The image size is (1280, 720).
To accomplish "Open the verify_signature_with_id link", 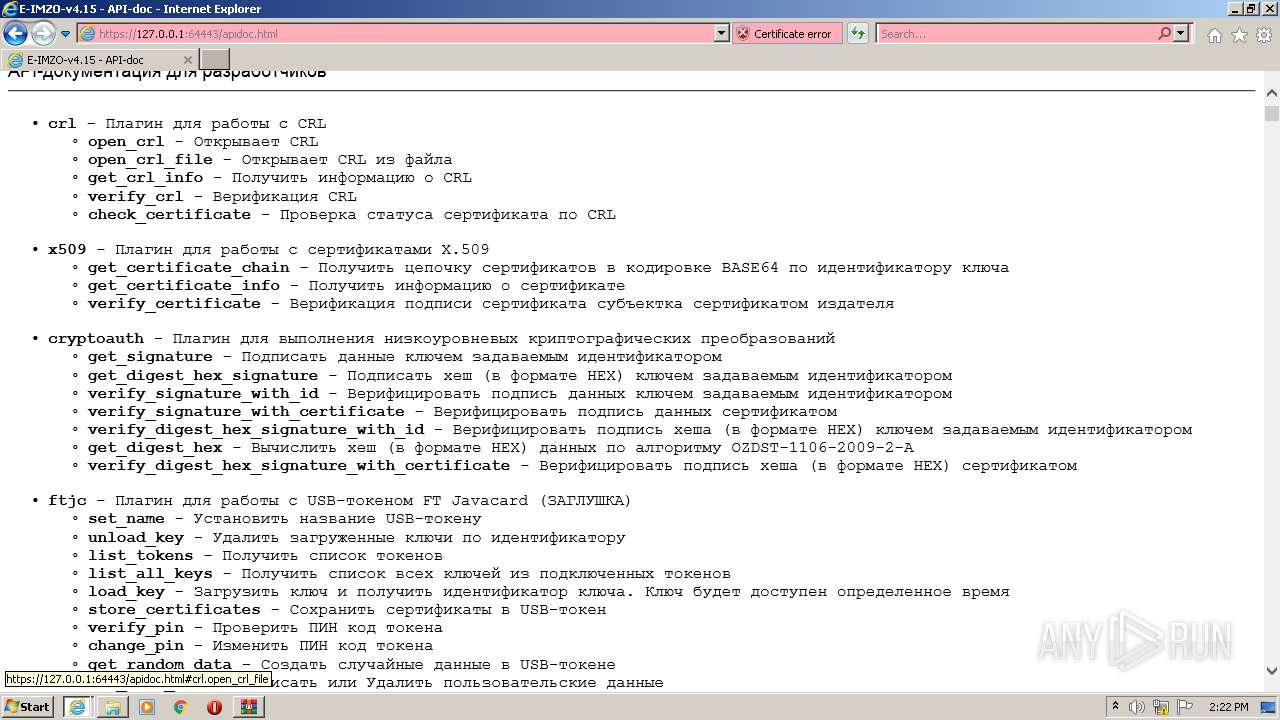I will click(x=203, y=394).
